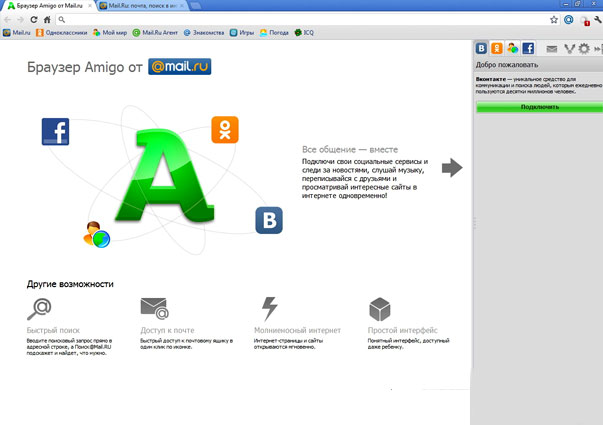Screen dimensions: 603x425
Task: Click the big green Amigo A logo
Action: click(165, 175)
